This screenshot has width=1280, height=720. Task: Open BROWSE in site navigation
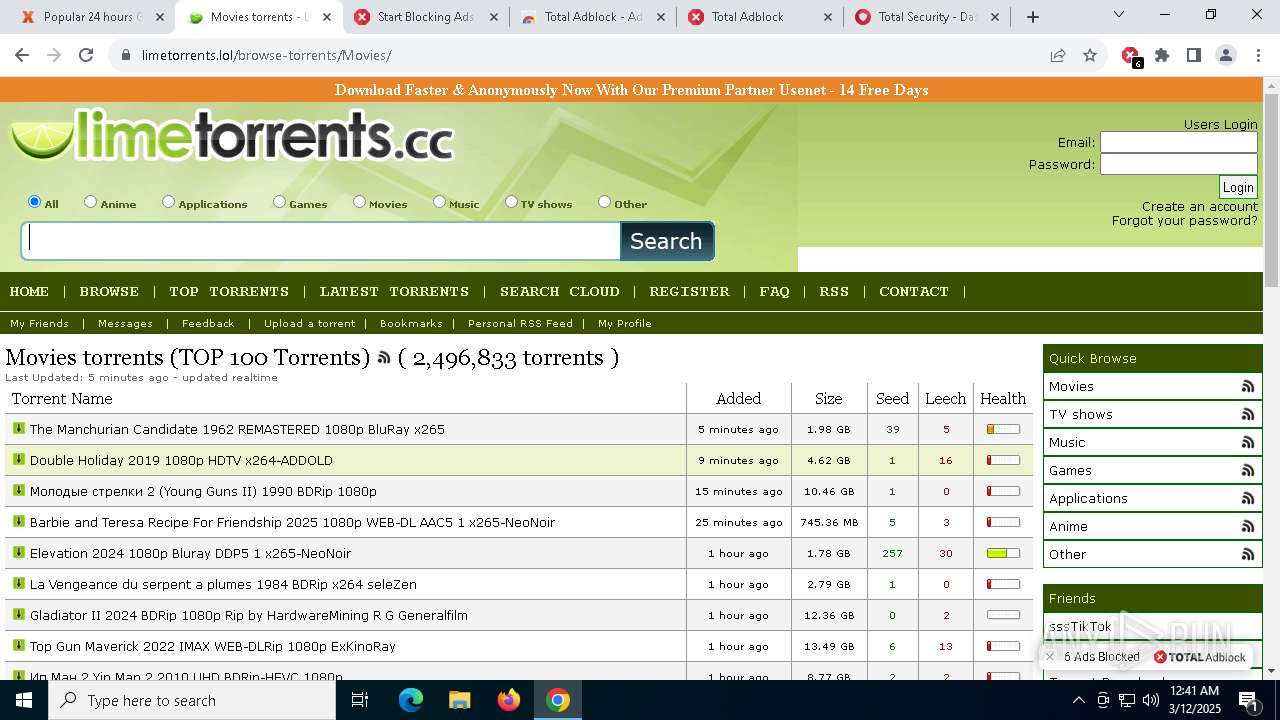(x=109, y=291)
